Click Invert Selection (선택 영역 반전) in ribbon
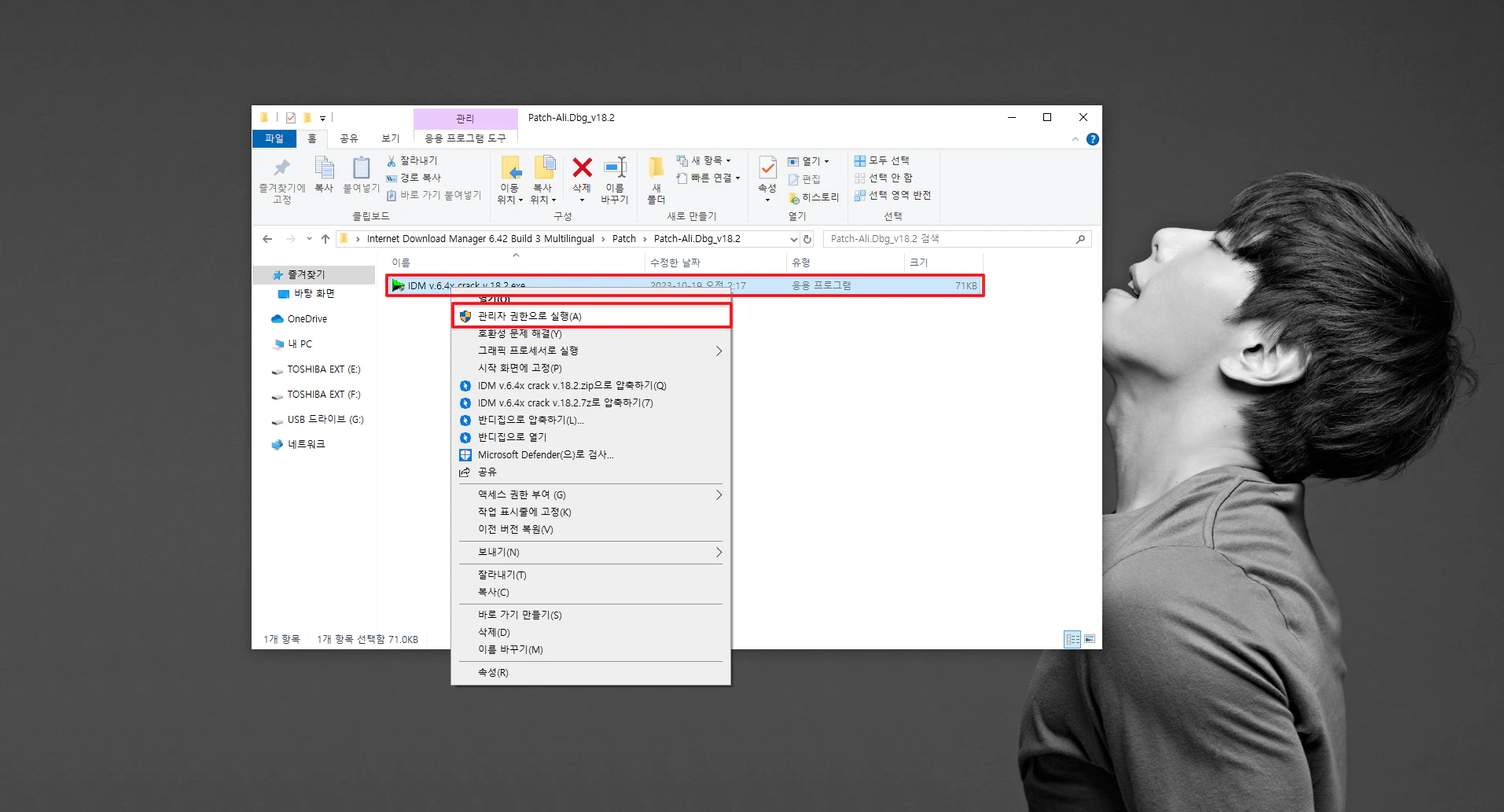The image size is (1504, 812). [893, 195]
